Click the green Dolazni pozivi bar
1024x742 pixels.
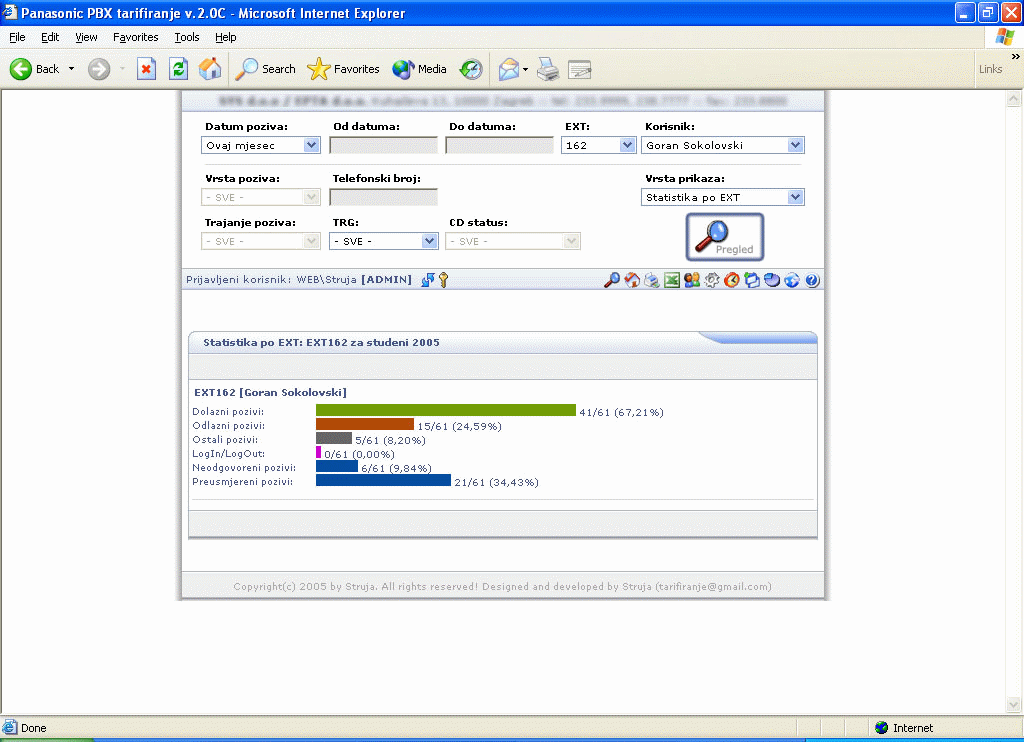[x=446, y=410]
